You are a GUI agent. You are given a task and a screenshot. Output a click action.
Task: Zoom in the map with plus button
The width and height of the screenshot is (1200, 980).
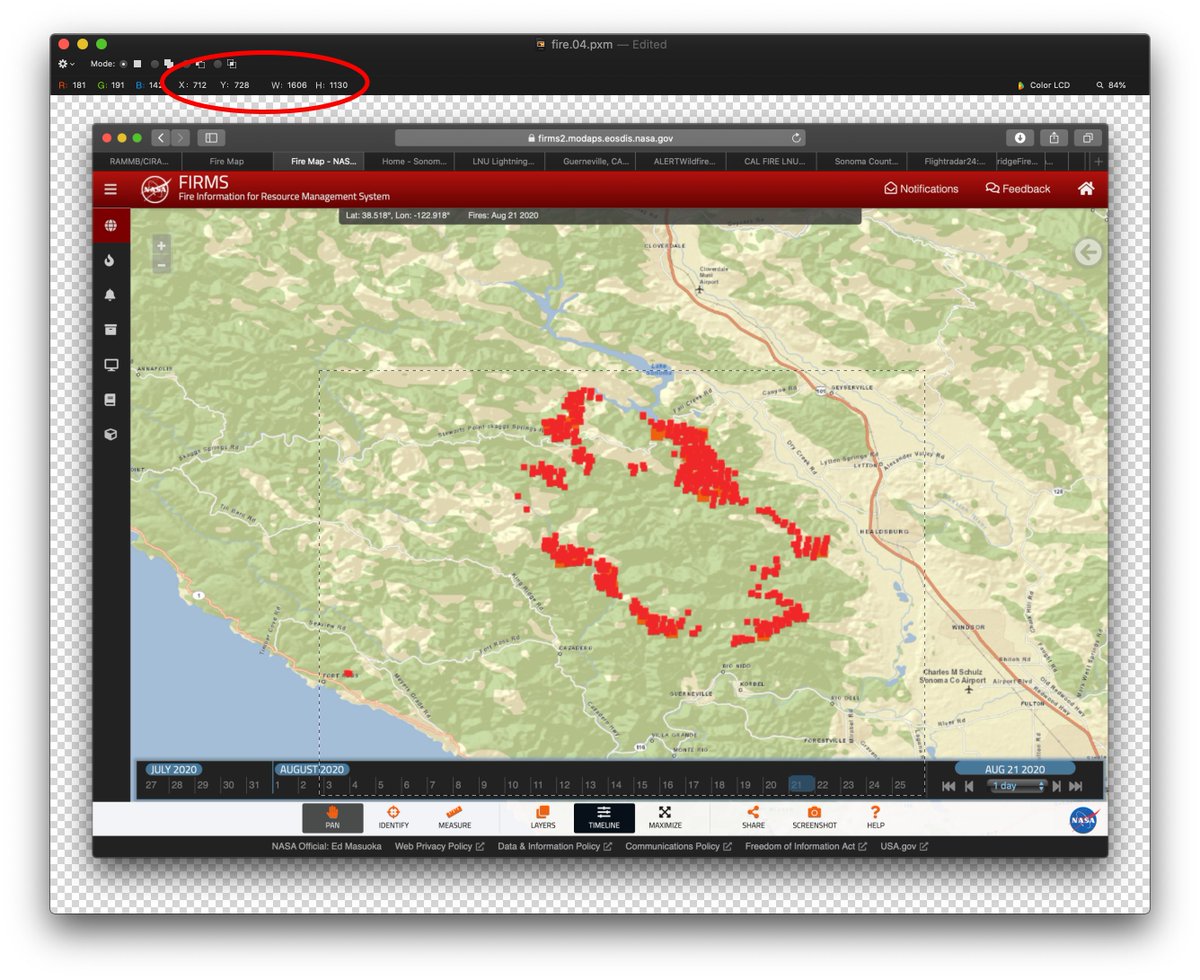point(161,246)
